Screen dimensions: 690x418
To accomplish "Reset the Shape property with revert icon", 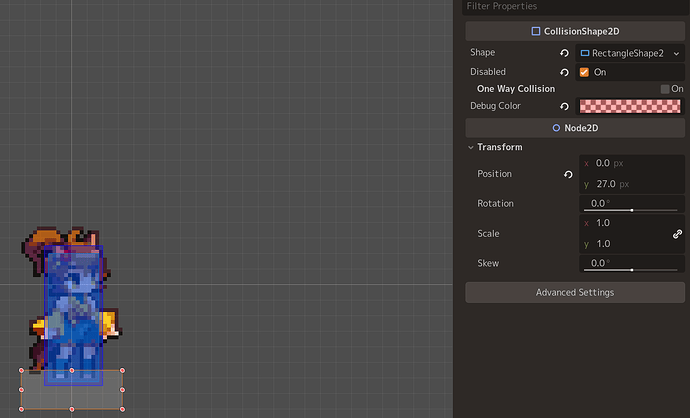I will click(564, 53).
